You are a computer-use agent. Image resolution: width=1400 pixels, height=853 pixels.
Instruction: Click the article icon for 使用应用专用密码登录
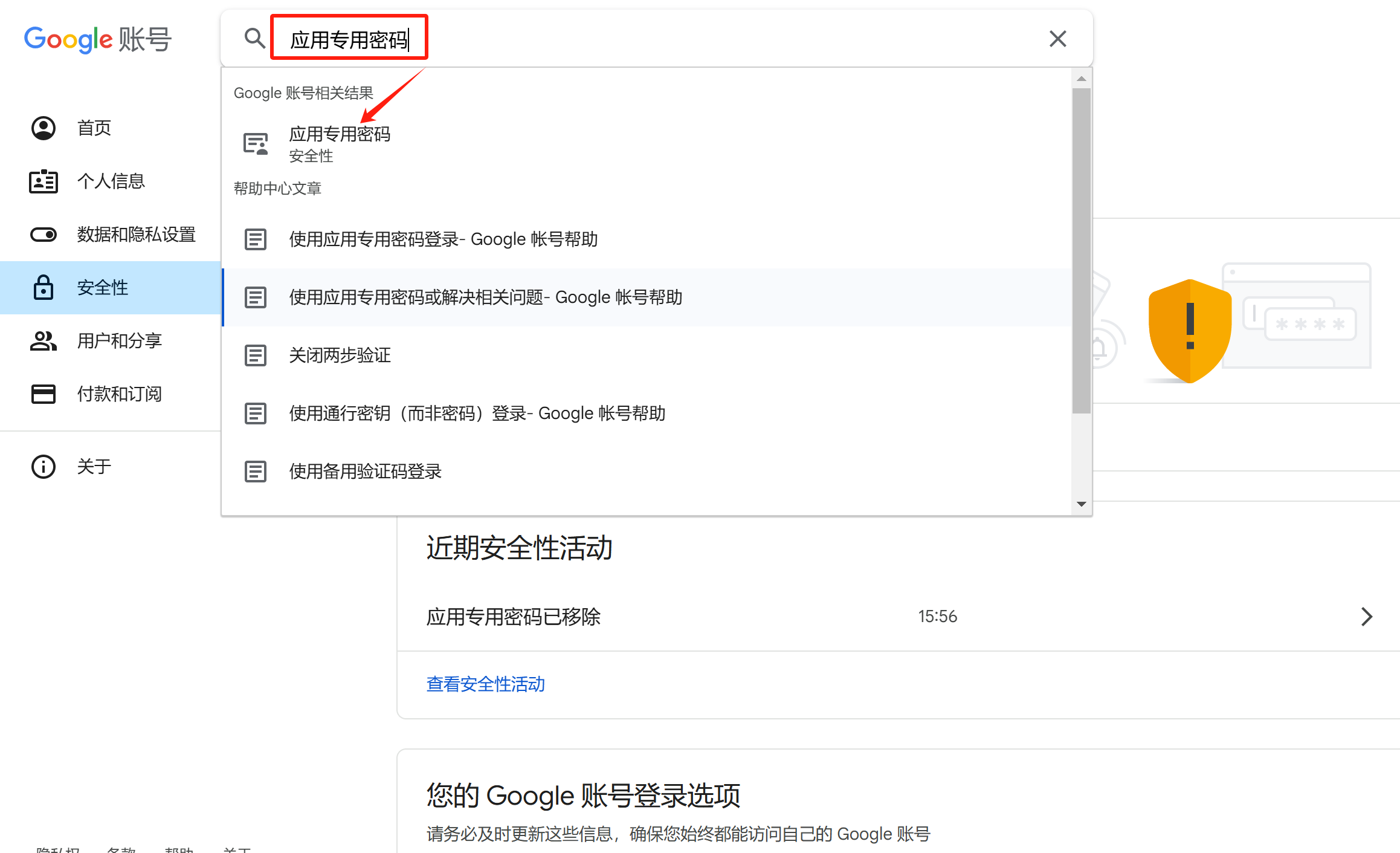tap(256, 239)
